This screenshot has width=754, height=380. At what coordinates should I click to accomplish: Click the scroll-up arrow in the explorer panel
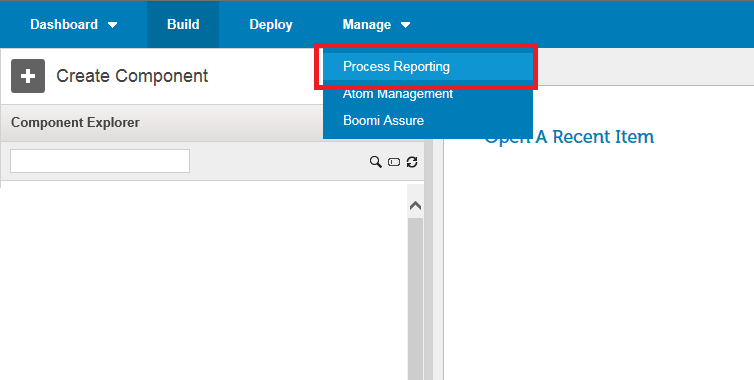[x=415, y=206]
